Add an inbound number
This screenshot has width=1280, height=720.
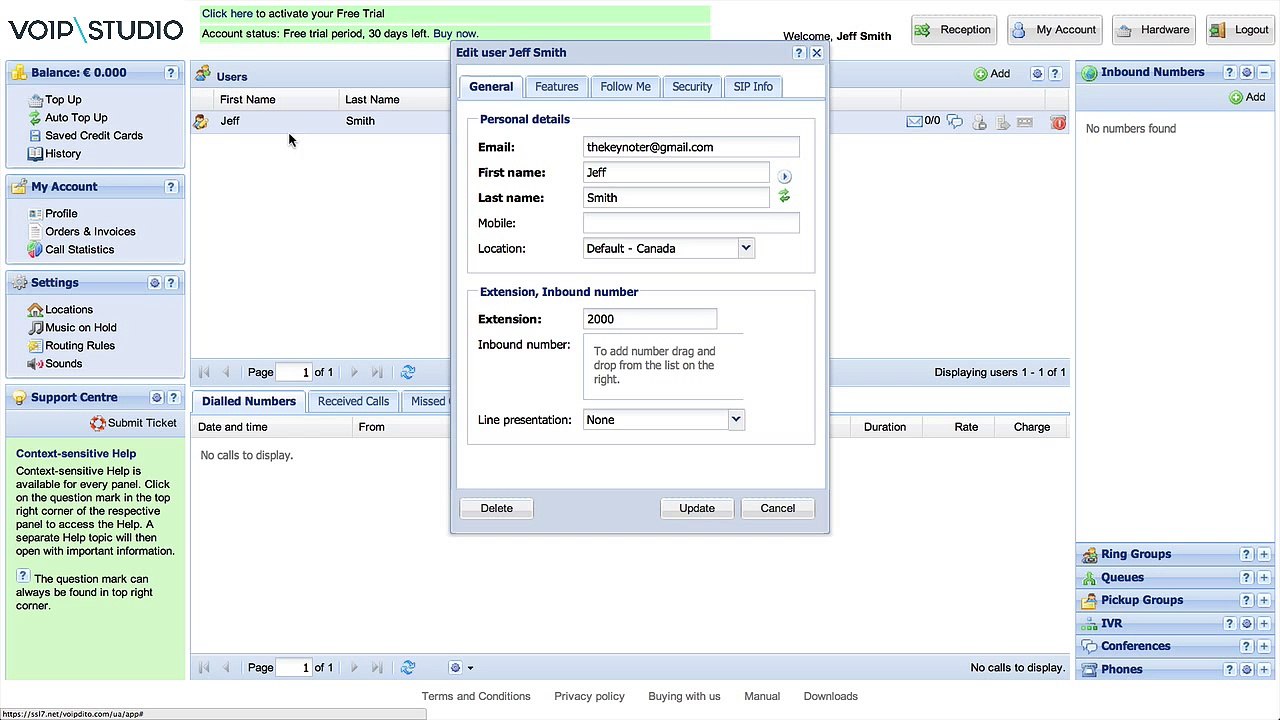(1247, 97)
